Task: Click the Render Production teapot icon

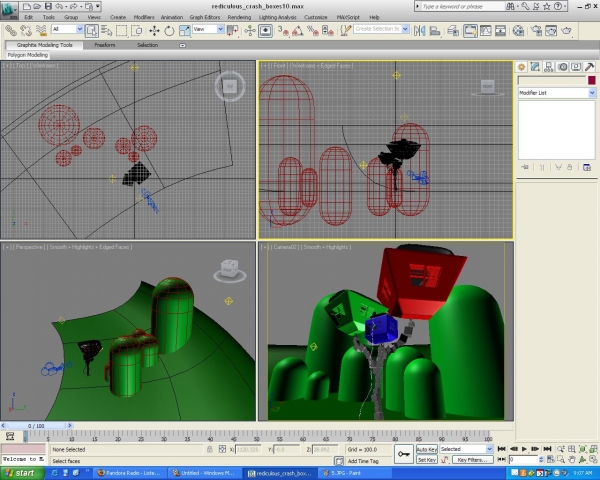Action: 566,30
